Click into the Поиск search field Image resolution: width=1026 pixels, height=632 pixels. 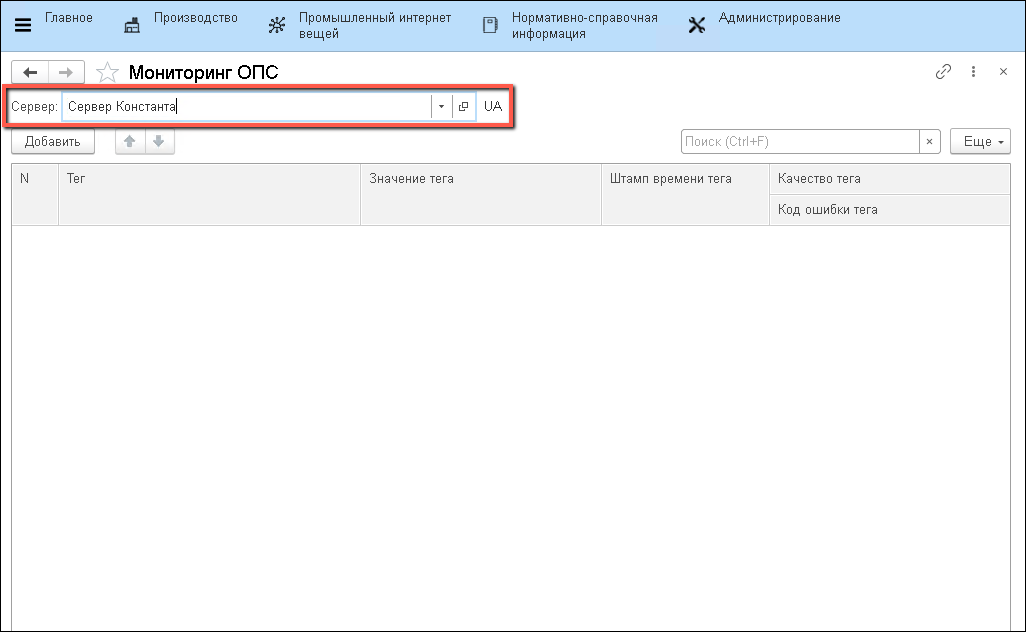coord(799,142)
